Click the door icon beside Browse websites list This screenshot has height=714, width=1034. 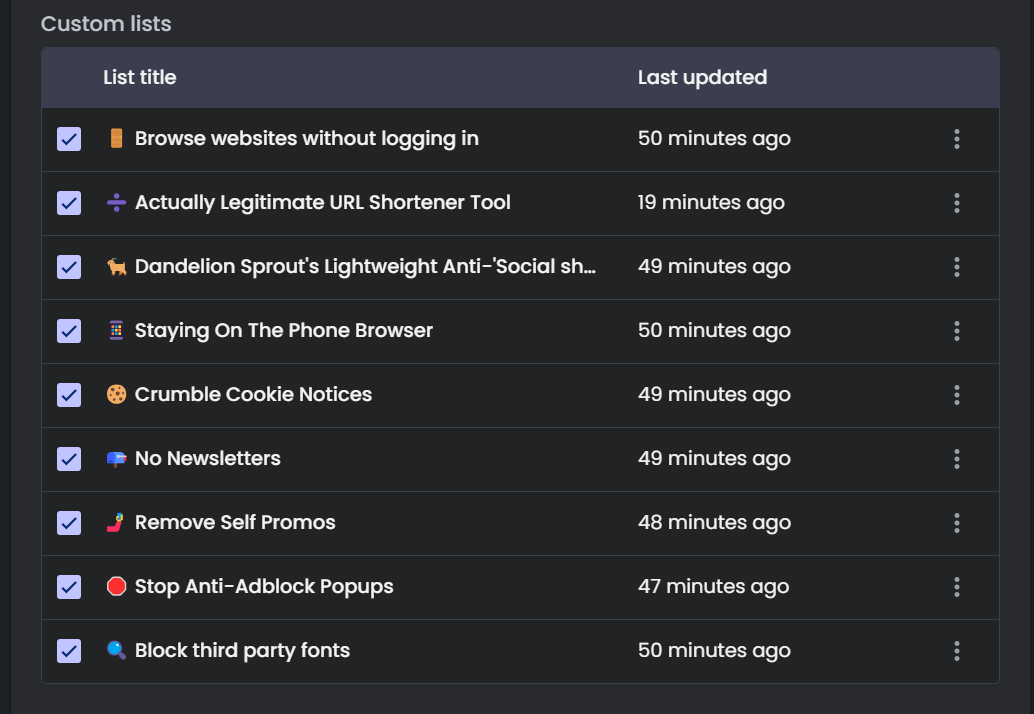pos(116,138)
